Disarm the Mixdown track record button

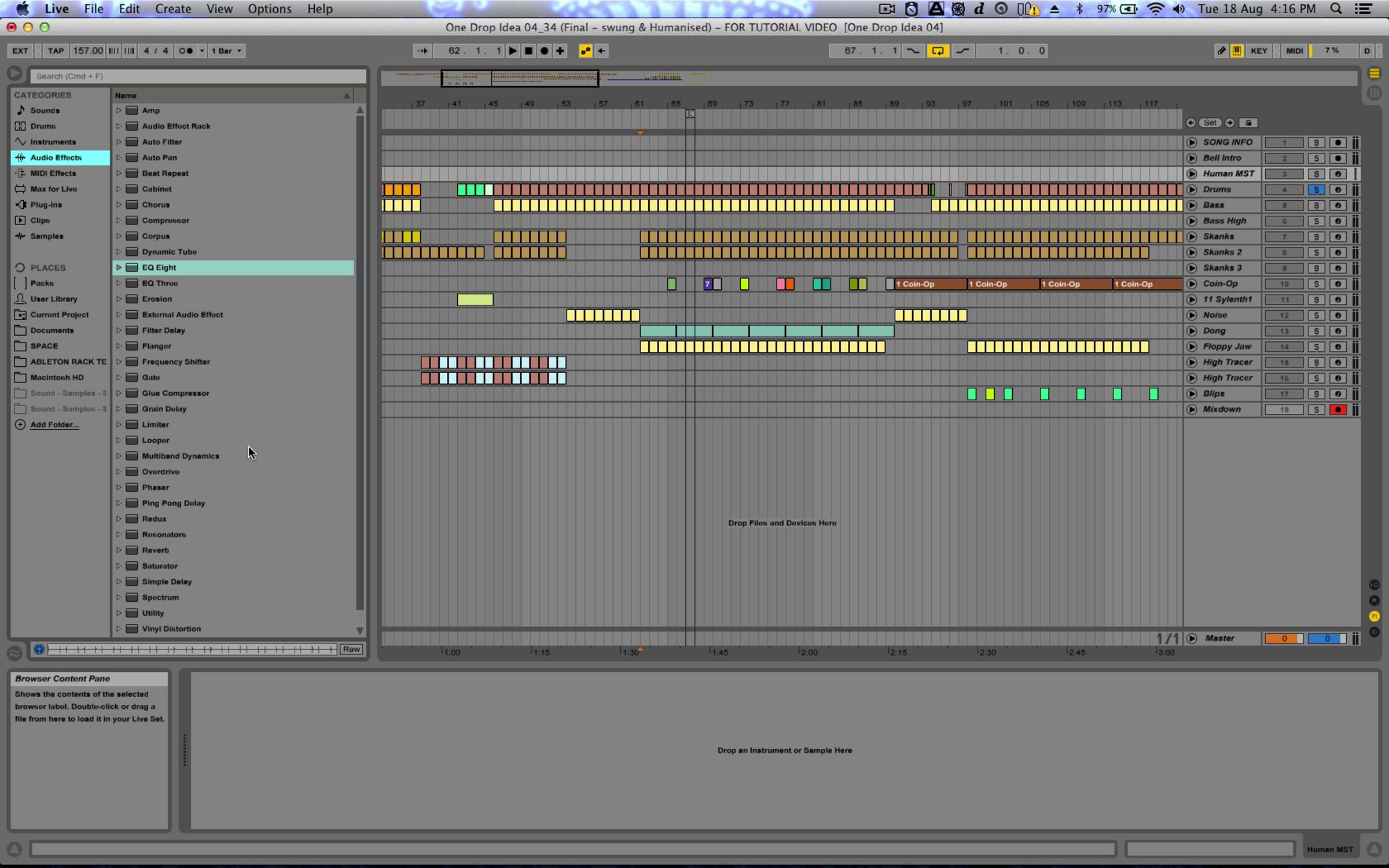coord(1337,410)
